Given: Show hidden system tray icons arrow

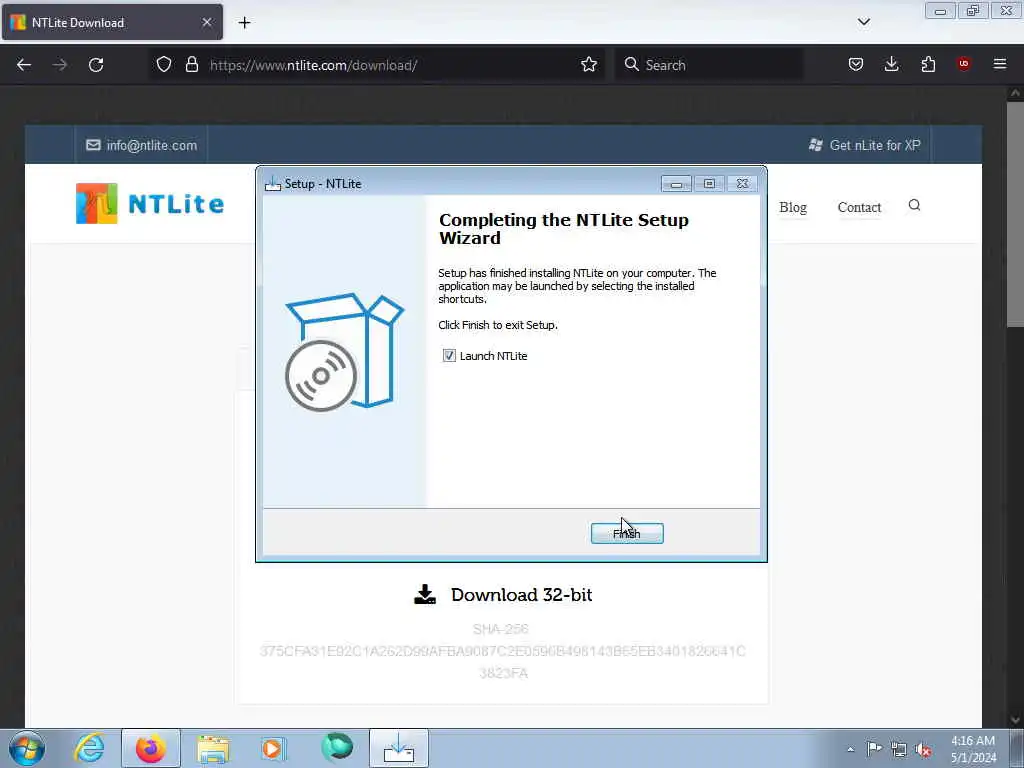Looking at the screenshot, I should point(850,749).
